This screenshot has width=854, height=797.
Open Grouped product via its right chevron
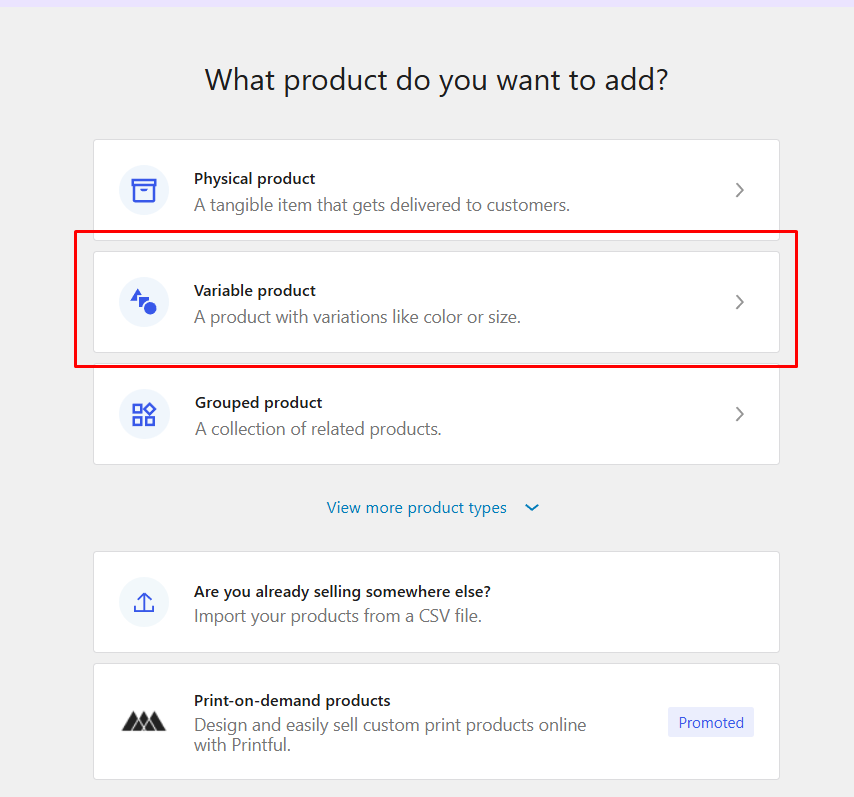coord(739,414)
